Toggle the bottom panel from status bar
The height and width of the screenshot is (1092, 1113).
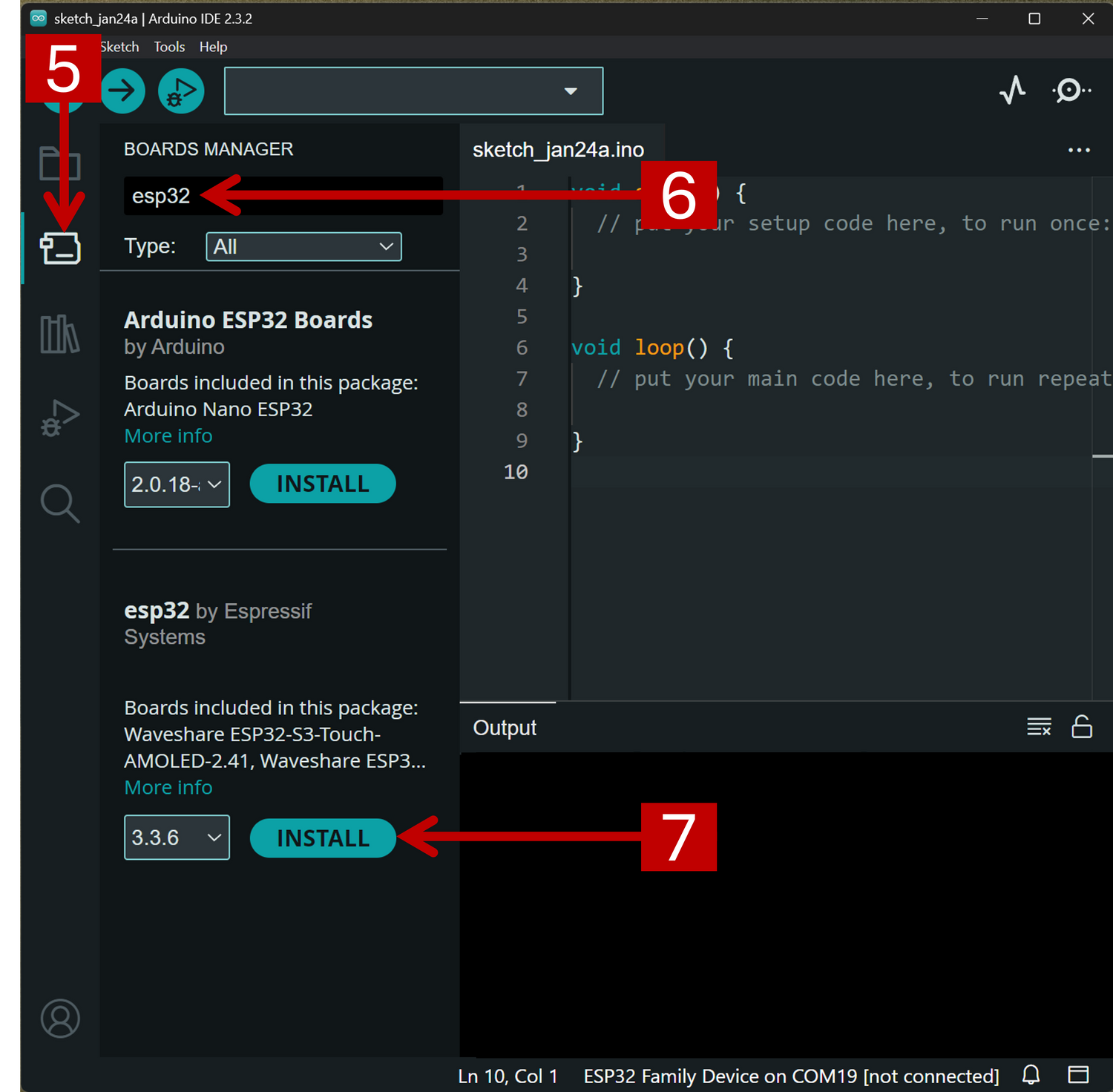(1078, 1075)
